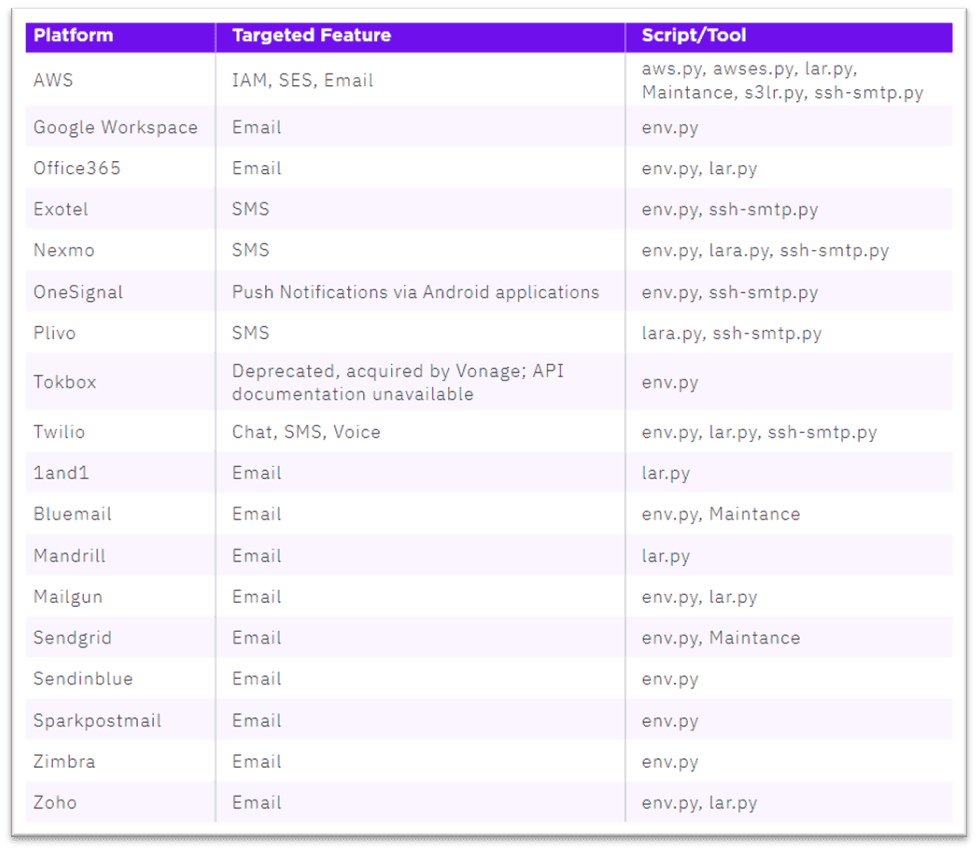The image size is (978, 851).
Task: Select 'env.py, ssh-smtp.py' in the Exotel row
Action: click(x=730, y=210)
